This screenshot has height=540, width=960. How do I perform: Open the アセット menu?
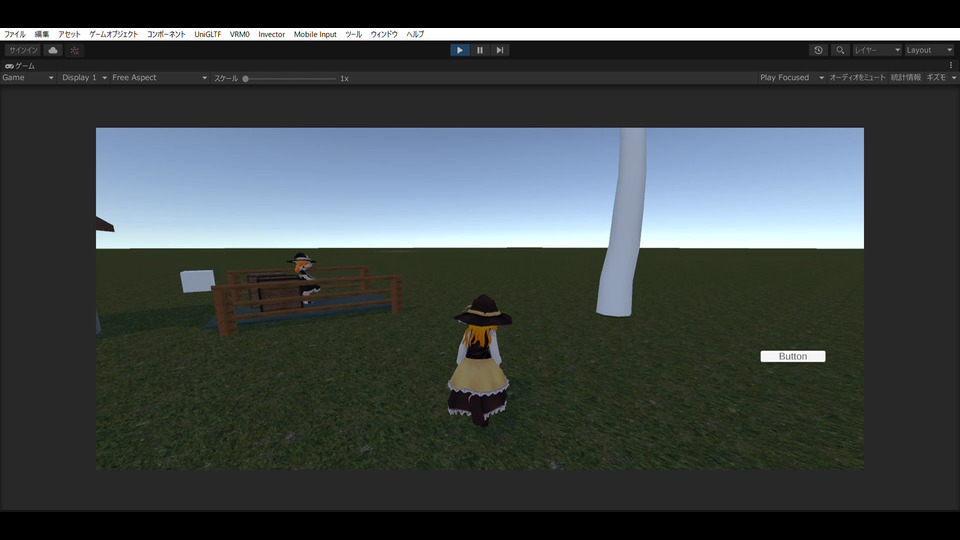tap(69, 34)
